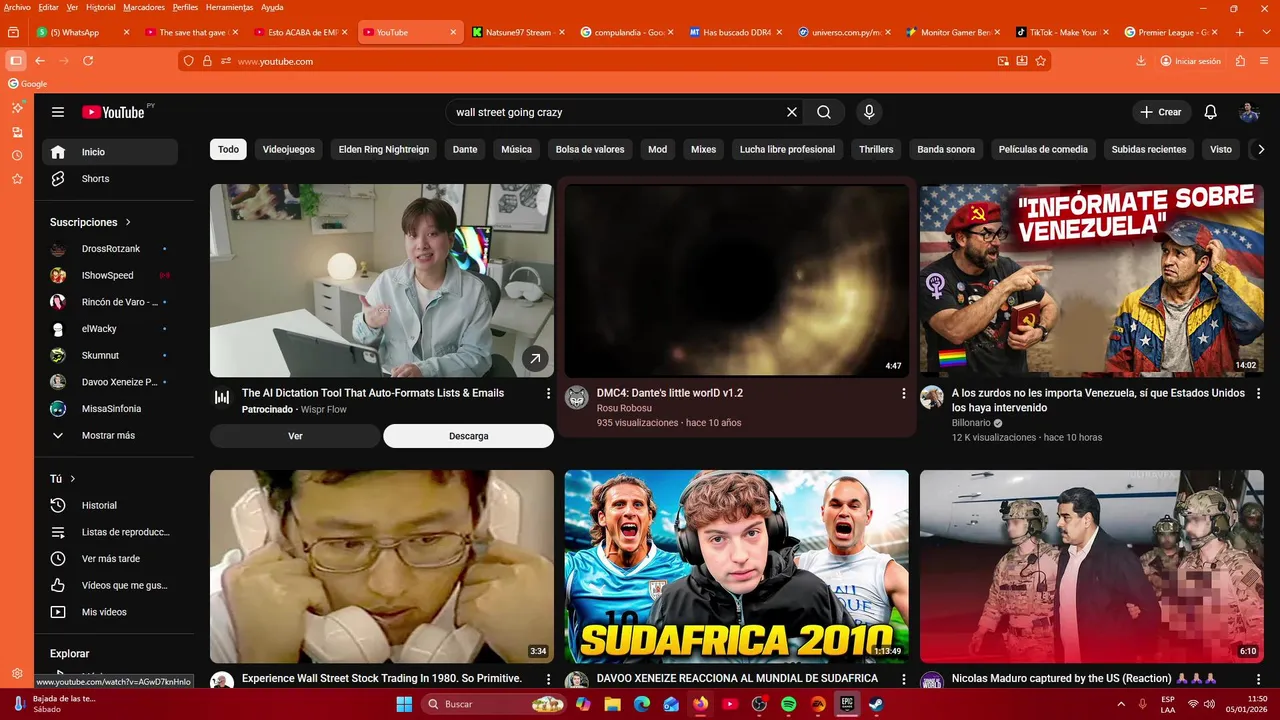The height and width of the screenshot is (720, 1280).
Task: Switch to Natsune97 Stream tab
Action: [518, 32]
